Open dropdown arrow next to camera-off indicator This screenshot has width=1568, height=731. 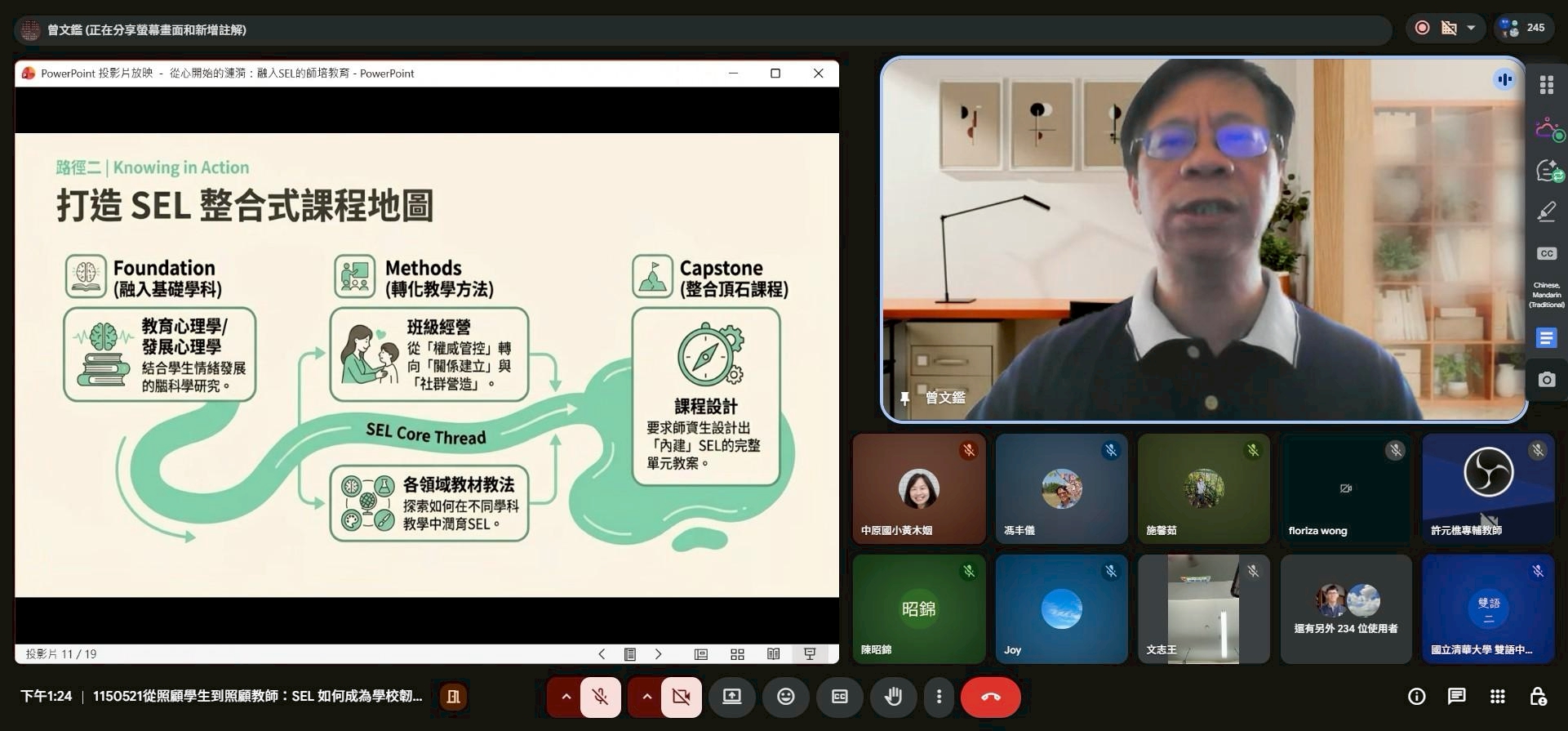tap(1471, 28)
